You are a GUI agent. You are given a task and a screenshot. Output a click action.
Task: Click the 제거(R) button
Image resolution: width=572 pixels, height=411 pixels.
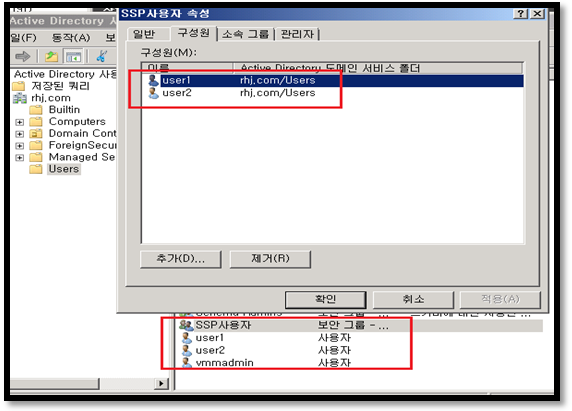(x=270, y=259)
